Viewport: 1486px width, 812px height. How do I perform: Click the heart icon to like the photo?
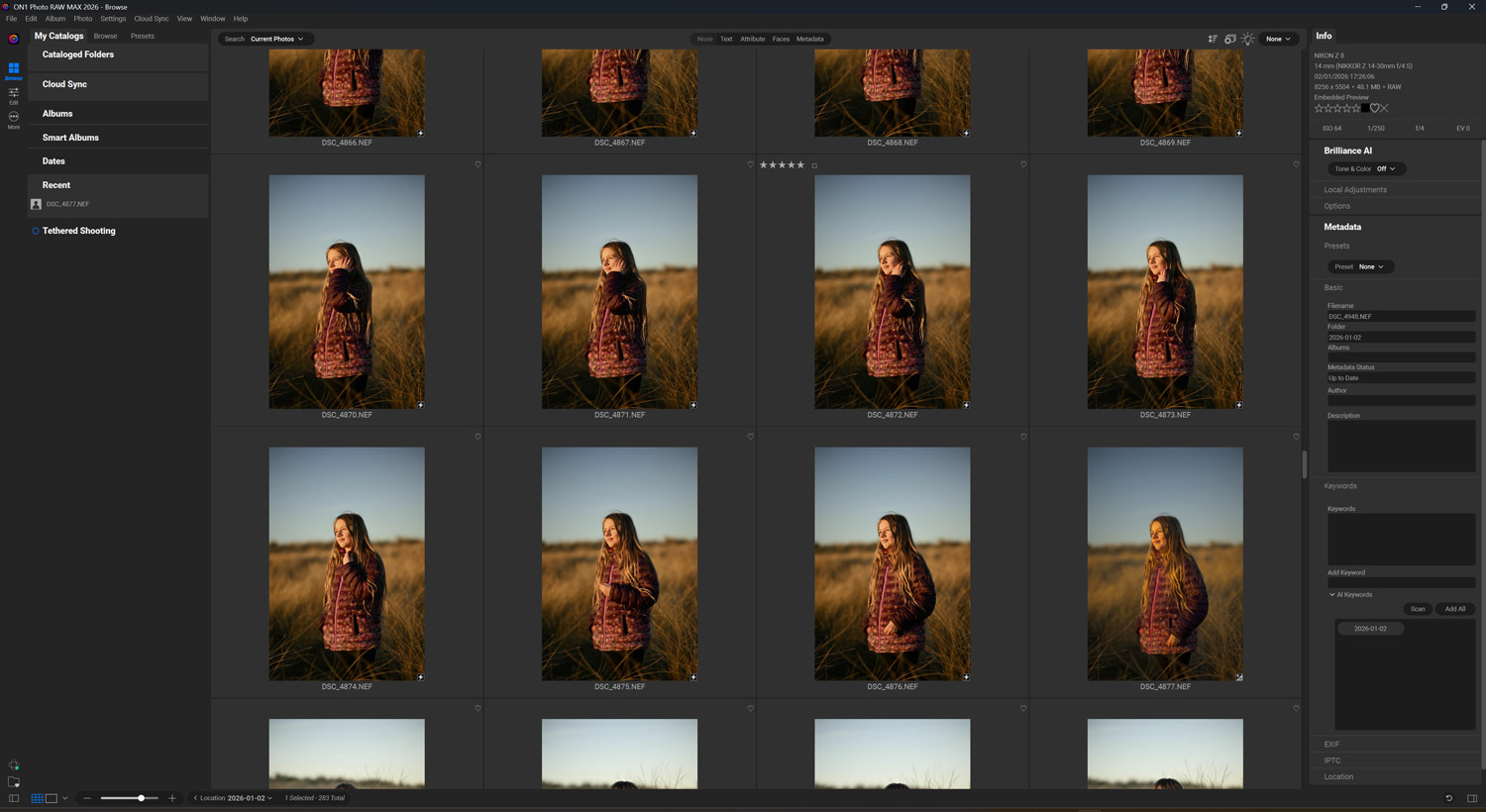pos(1374,108)
